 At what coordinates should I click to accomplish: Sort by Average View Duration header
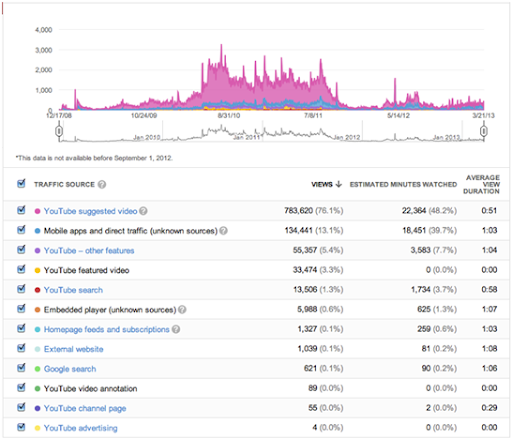click(481, 184)
